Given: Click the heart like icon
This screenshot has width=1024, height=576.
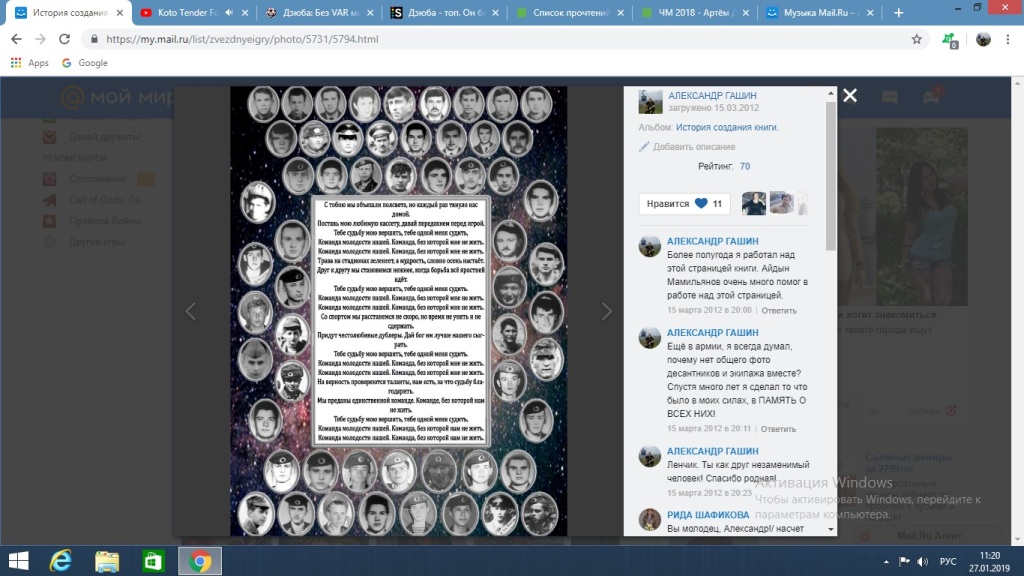Looking at the screenshot, I should coord(701,203).
